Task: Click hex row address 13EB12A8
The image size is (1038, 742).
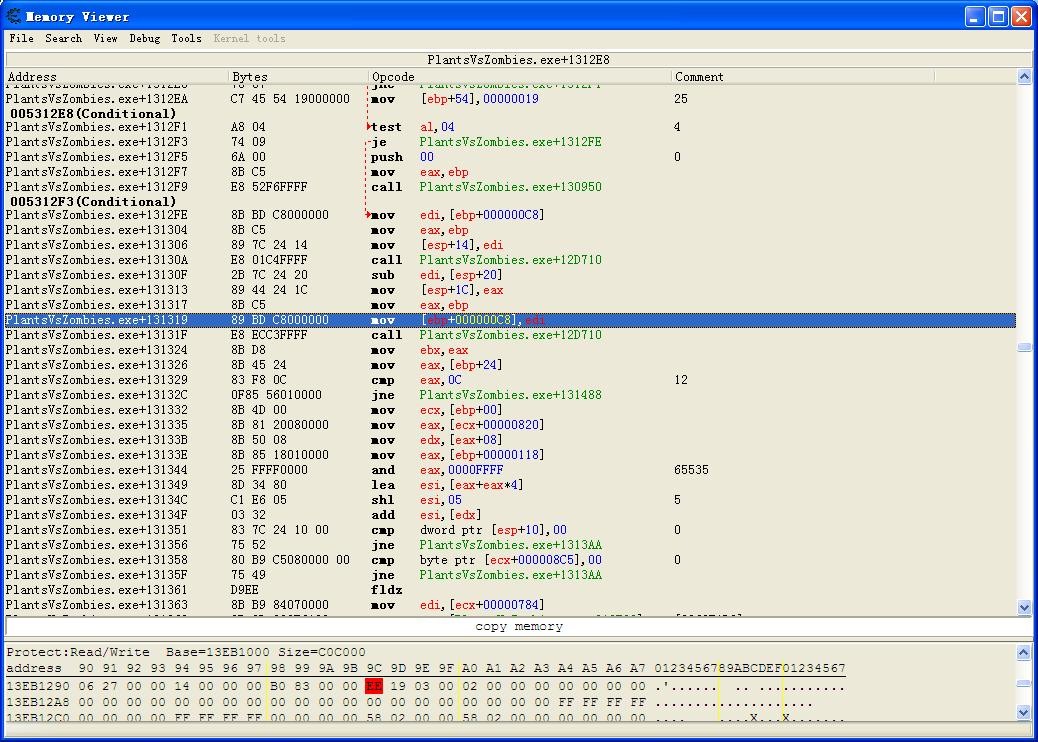Action: click(36, 702)
